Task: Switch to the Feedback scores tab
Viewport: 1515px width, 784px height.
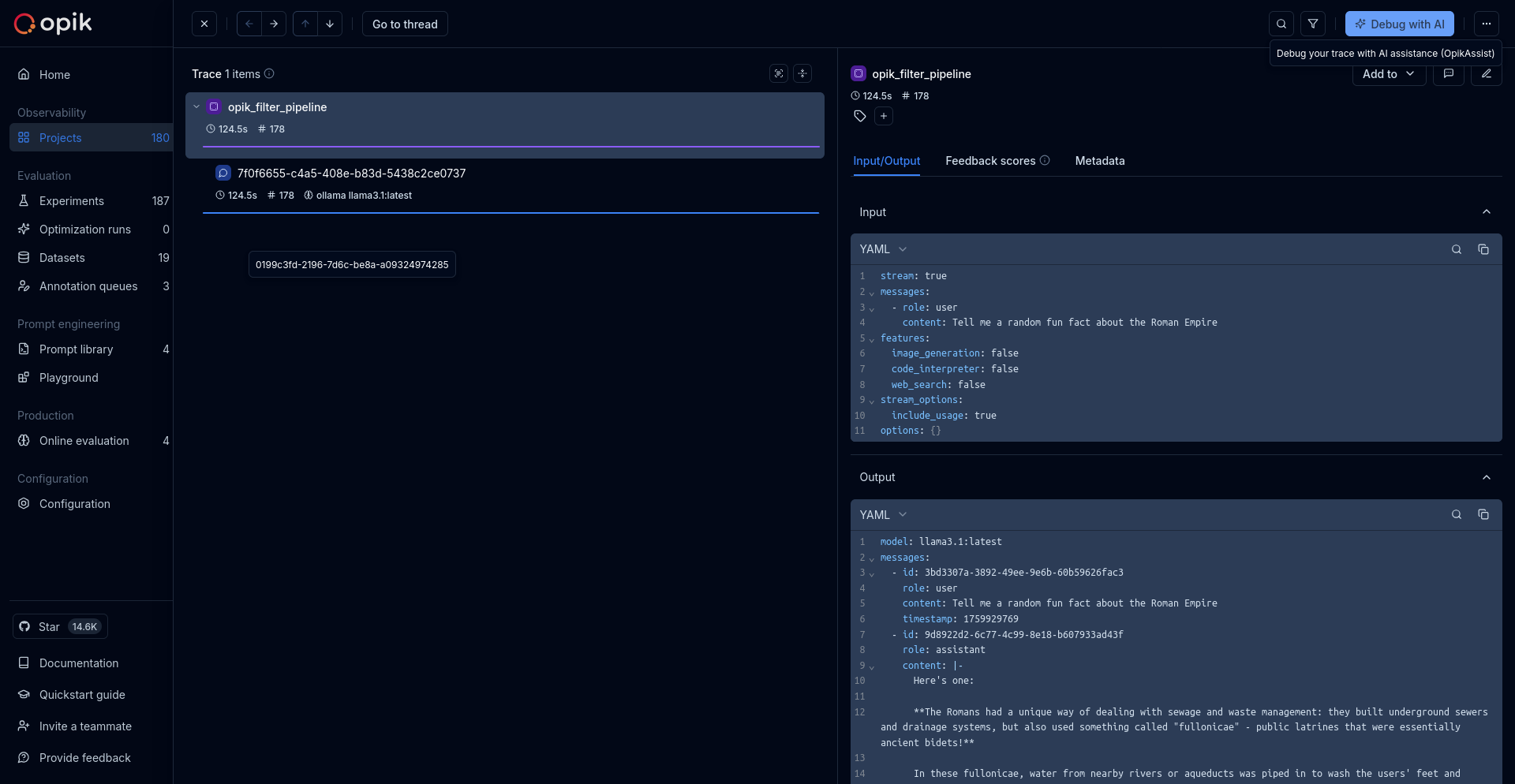Action: (989, 161)
